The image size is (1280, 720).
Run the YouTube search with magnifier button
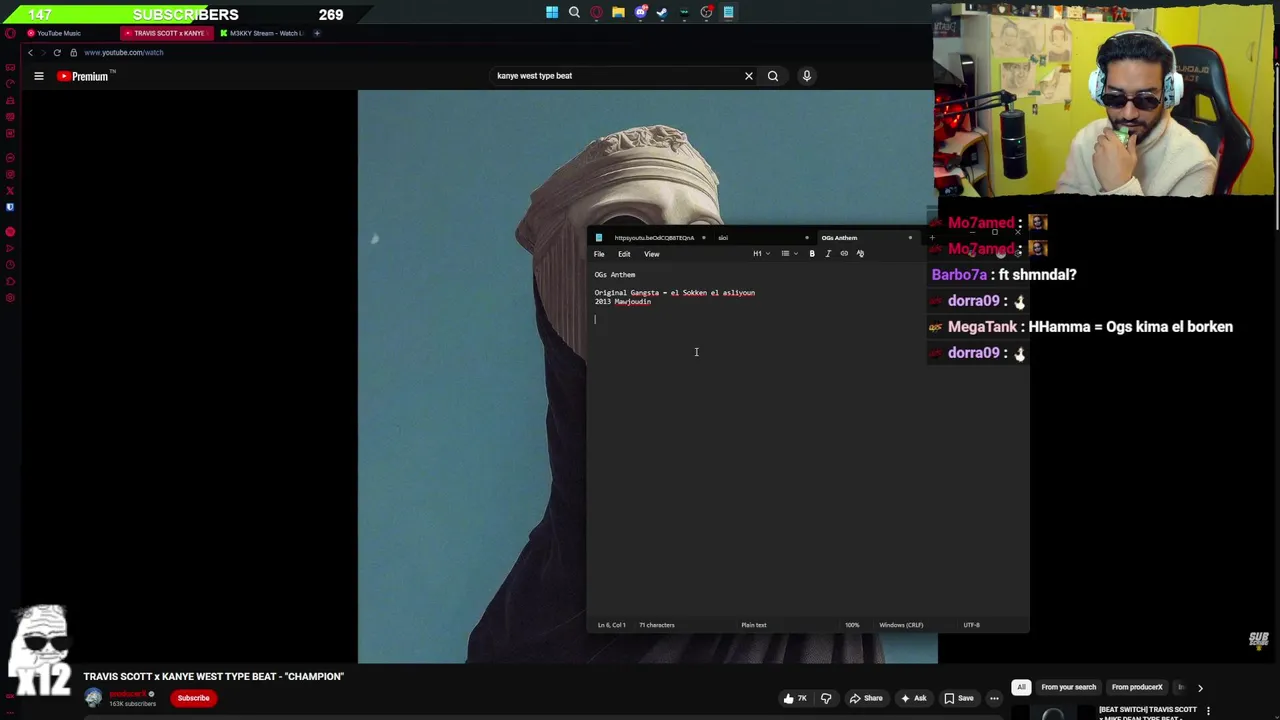(x=773, y=76)
